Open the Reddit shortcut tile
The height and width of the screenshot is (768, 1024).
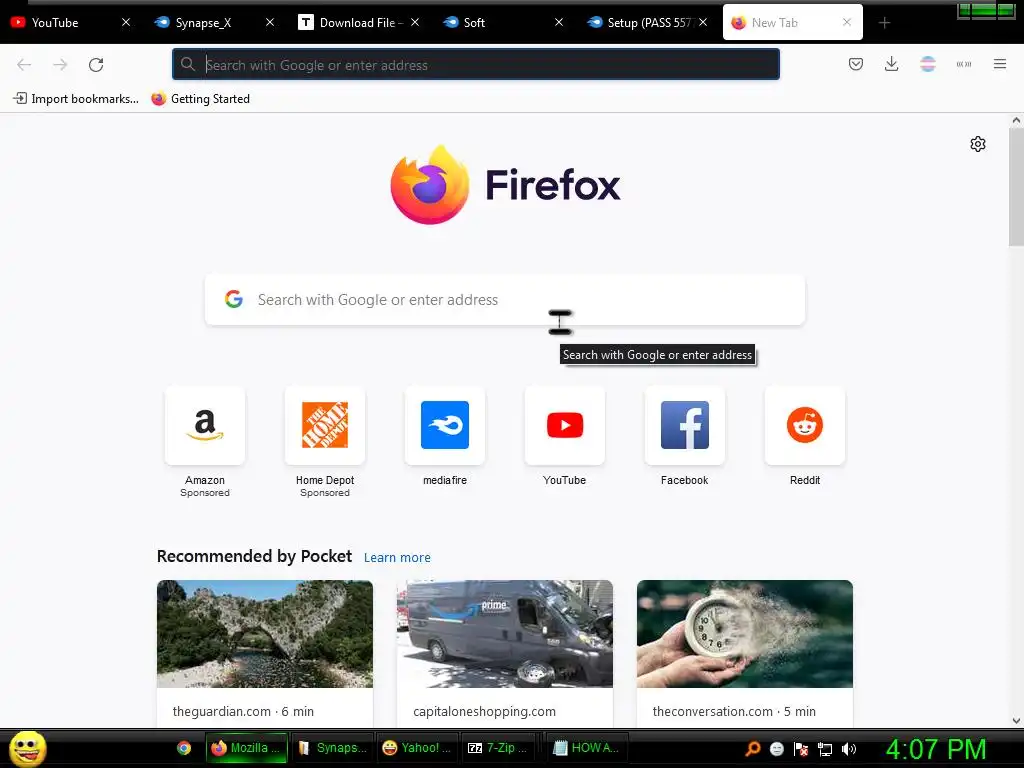point(805,425)
